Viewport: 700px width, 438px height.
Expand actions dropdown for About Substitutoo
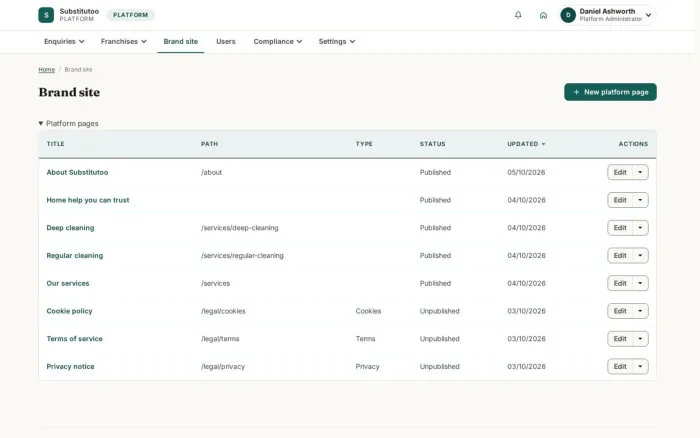coord(640,172)
